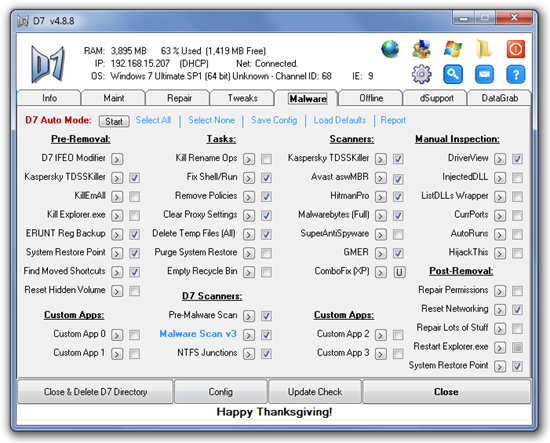Toggle the Restart Explorer.exe checkbox

(517, 347)
